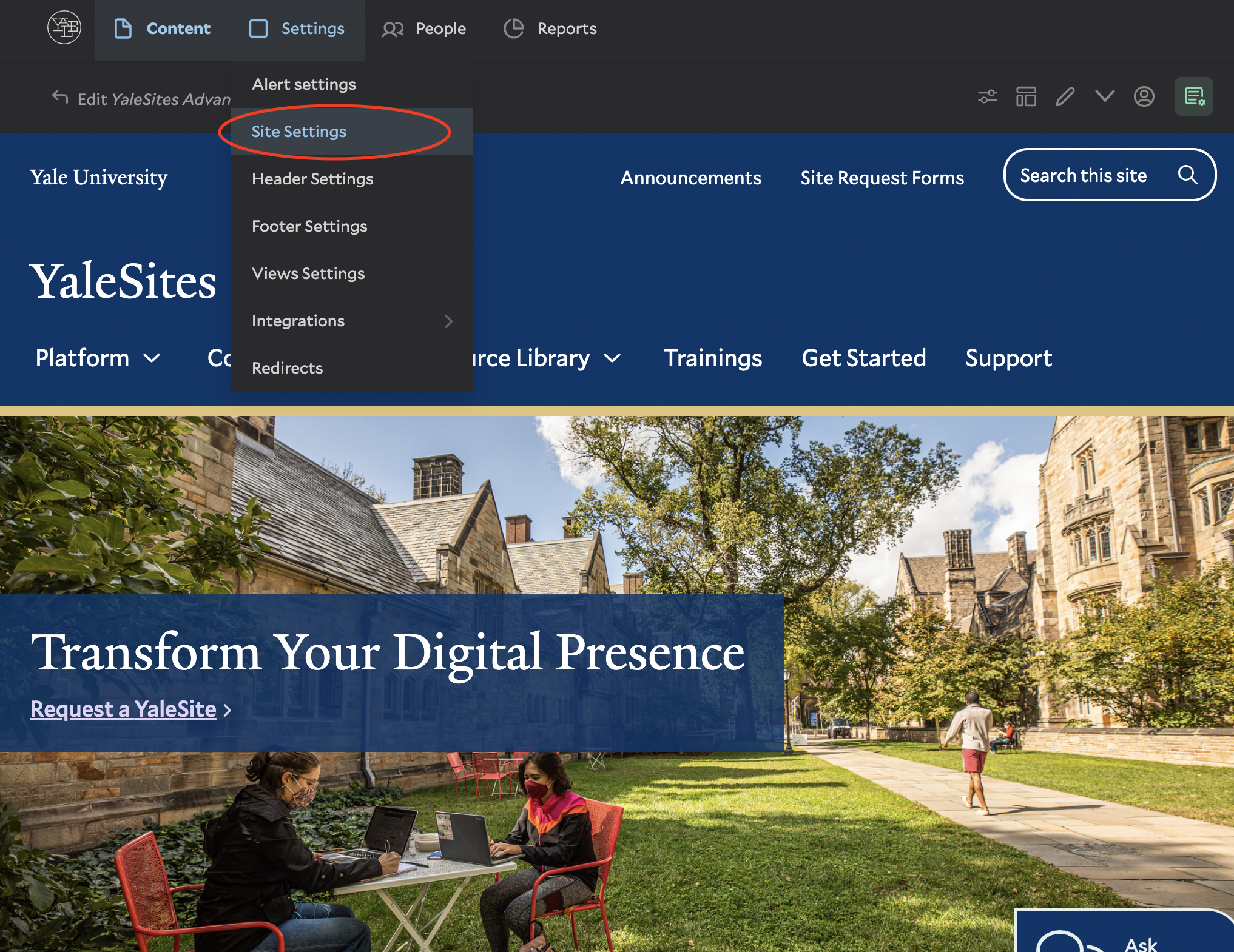Click the Ask chat widget
Image resolution: width=1234 pixels, height=952 pixels.
click(1124, 931)
